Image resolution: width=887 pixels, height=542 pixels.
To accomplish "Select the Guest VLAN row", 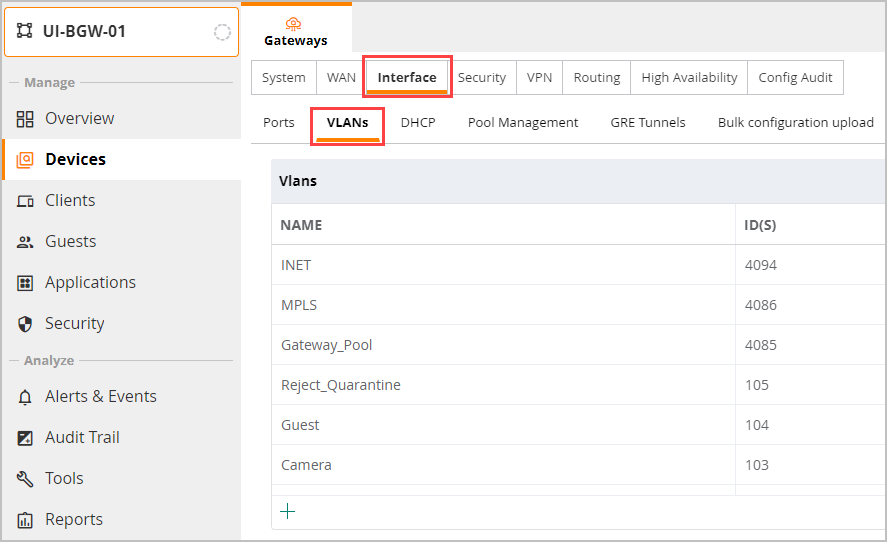I will point(579,425).
